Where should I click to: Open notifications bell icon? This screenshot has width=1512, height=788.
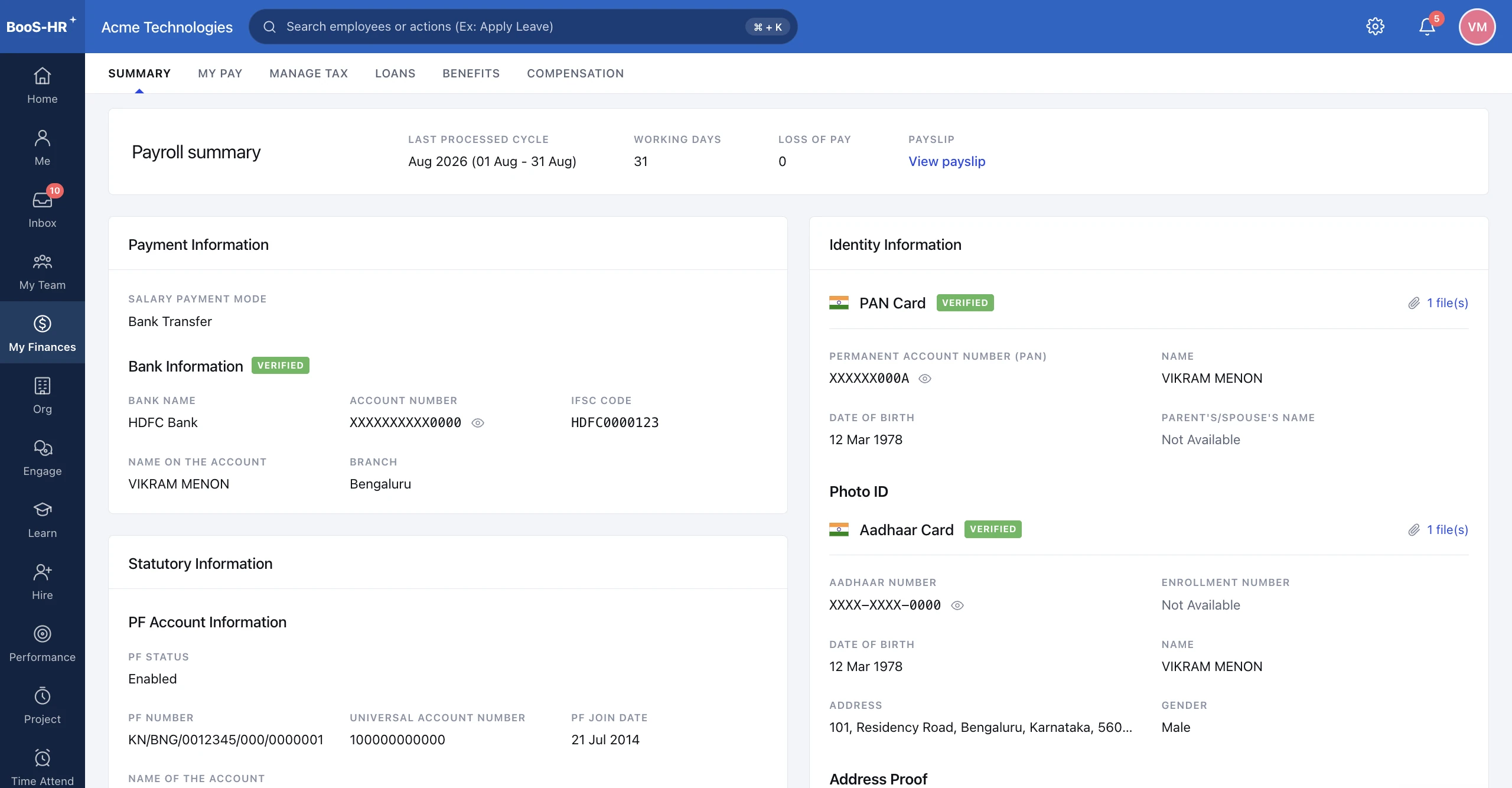coord(1427,27)
